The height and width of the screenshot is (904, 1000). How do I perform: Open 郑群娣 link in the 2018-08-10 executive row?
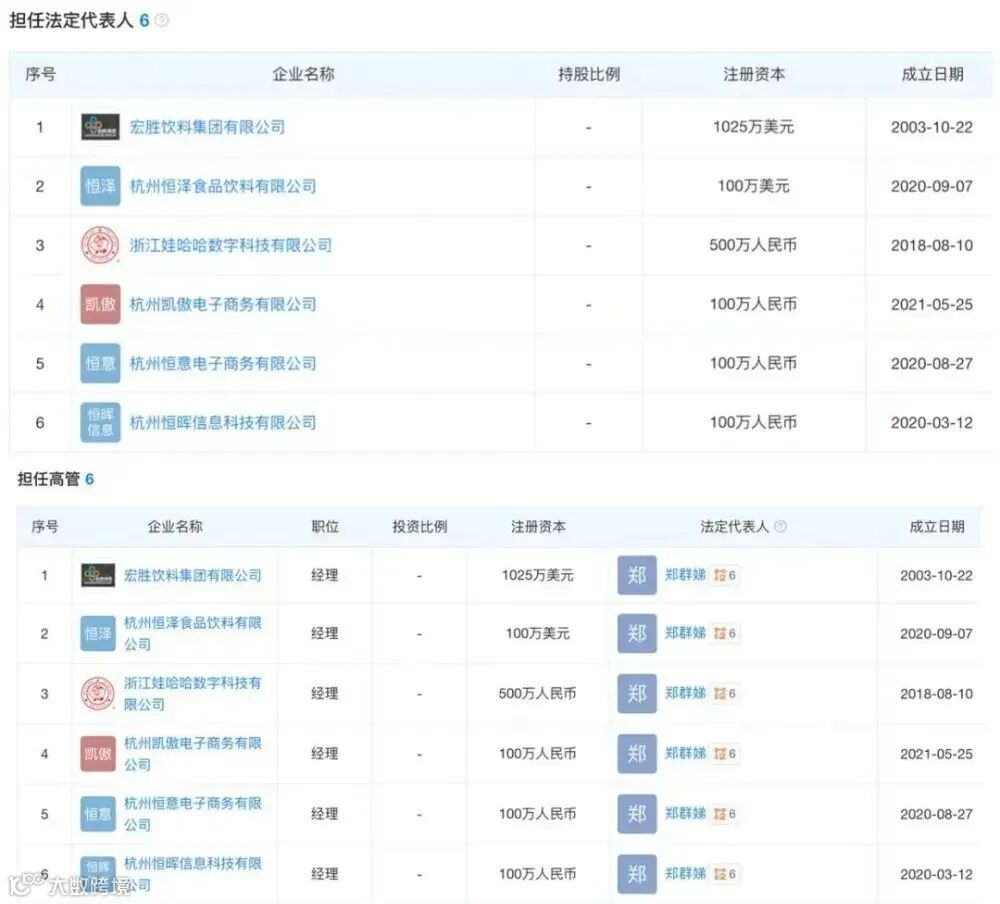point(685,693)
